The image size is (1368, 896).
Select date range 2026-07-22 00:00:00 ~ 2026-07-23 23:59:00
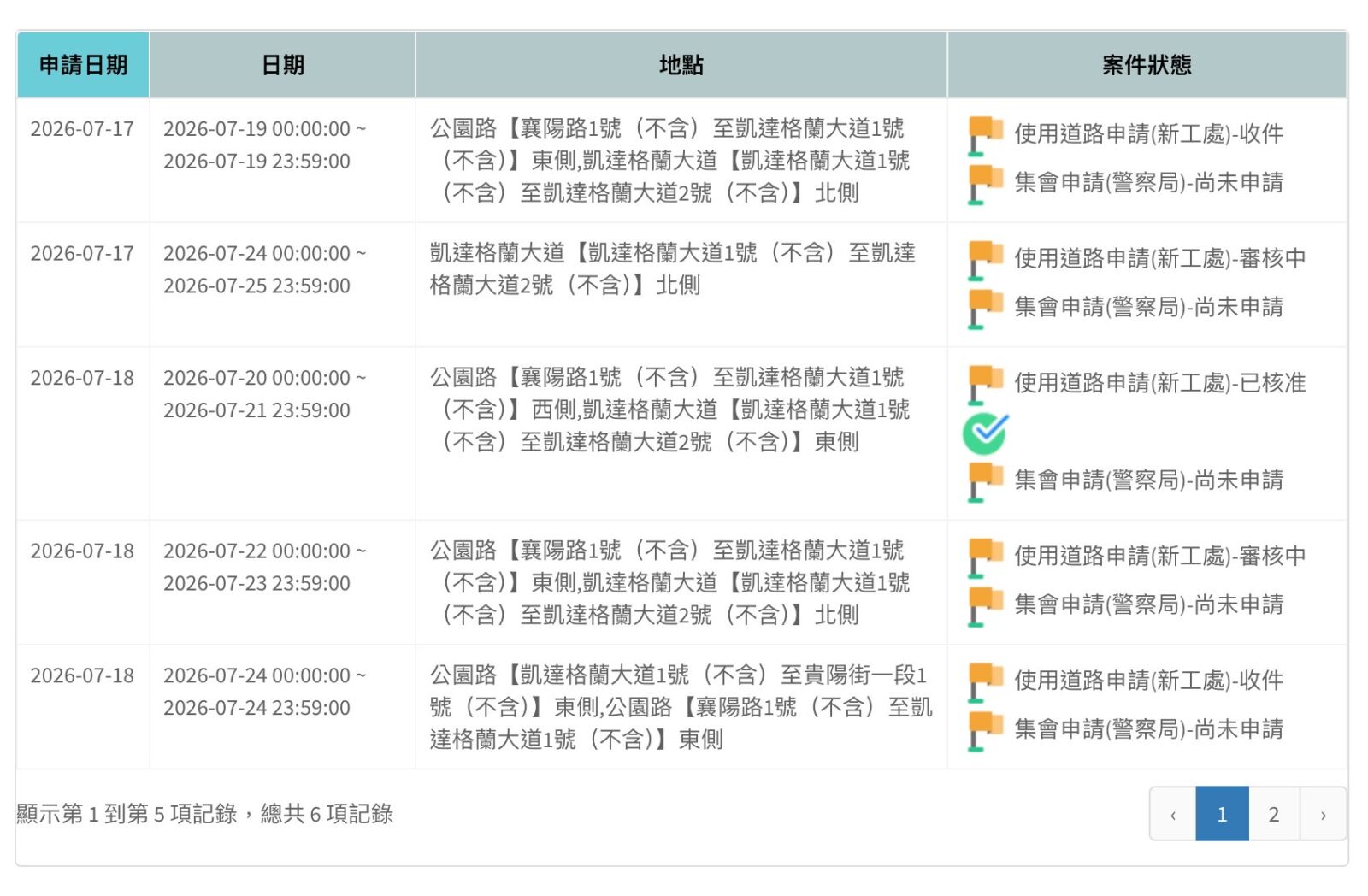265,568
